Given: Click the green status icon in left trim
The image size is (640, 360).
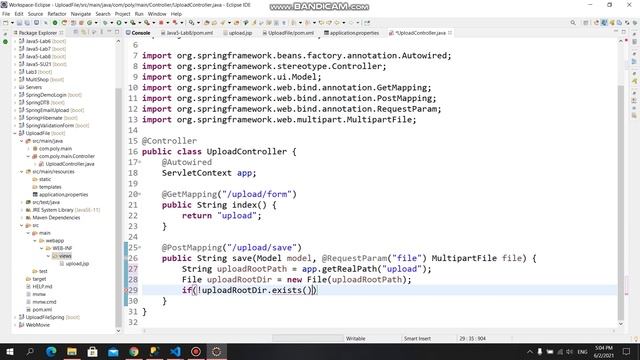Looking at the screenshot, I should tap(5, 42).
